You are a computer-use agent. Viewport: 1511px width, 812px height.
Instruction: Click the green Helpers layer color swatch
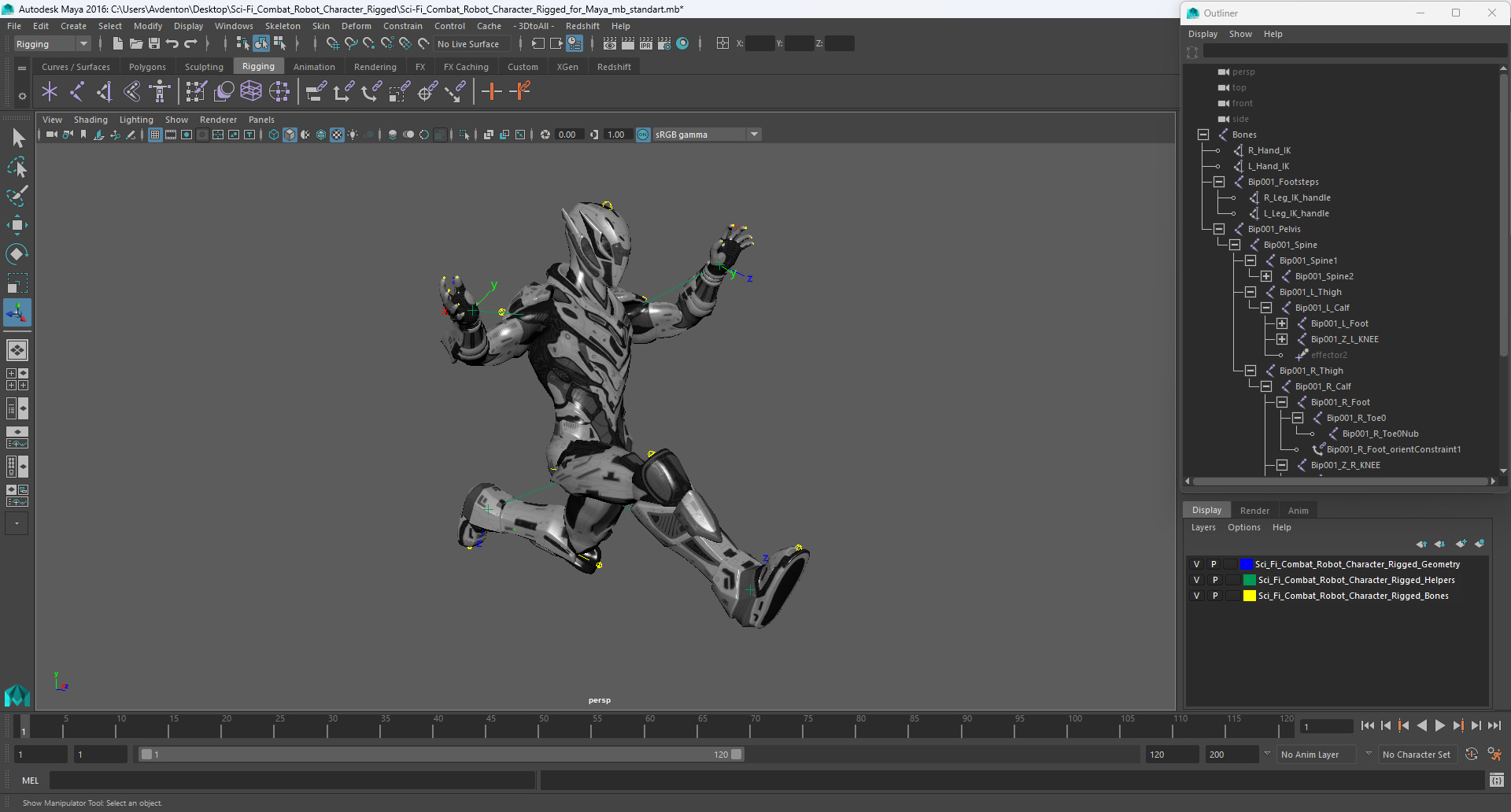point(1249,580)
